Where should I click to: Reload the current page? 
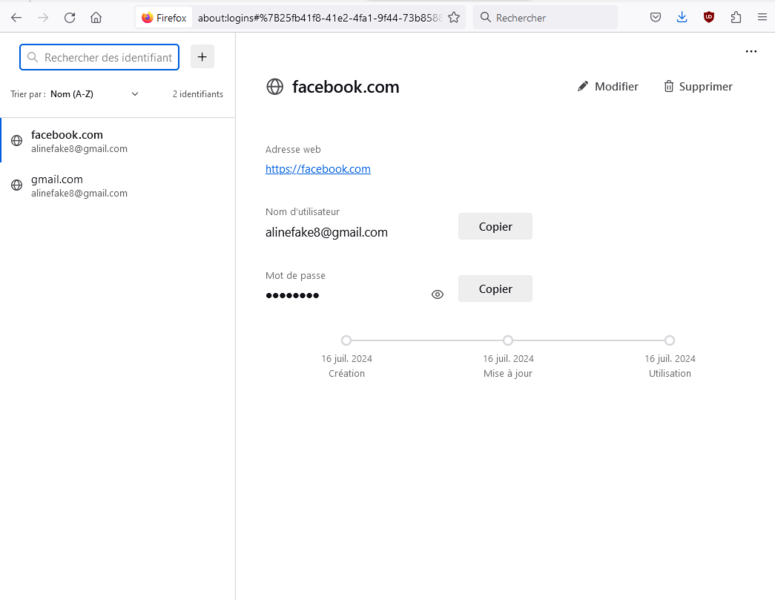(x=69, y=17)
